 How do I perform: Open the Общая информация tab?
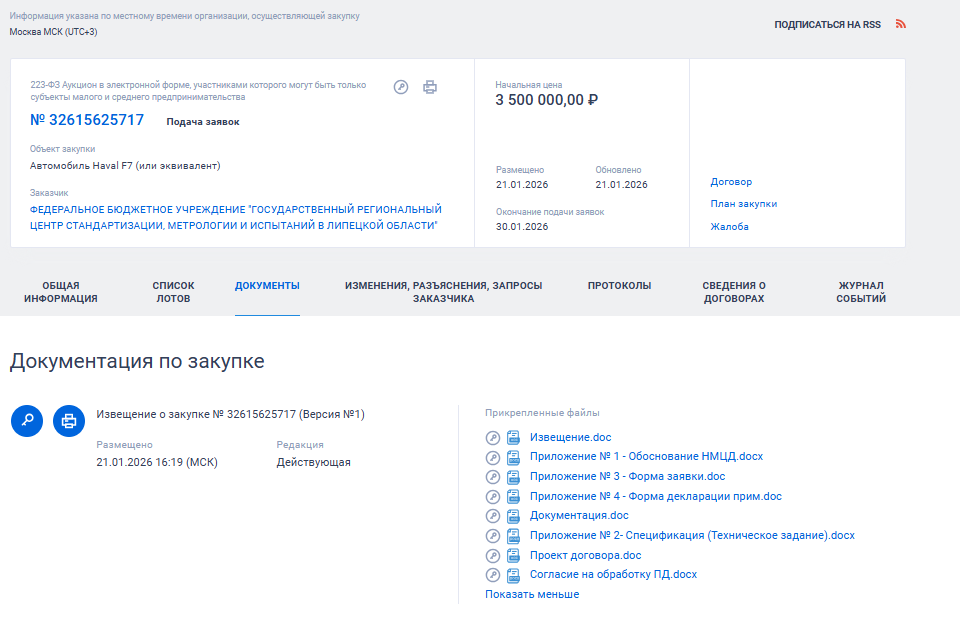click(x=61, y=292)
